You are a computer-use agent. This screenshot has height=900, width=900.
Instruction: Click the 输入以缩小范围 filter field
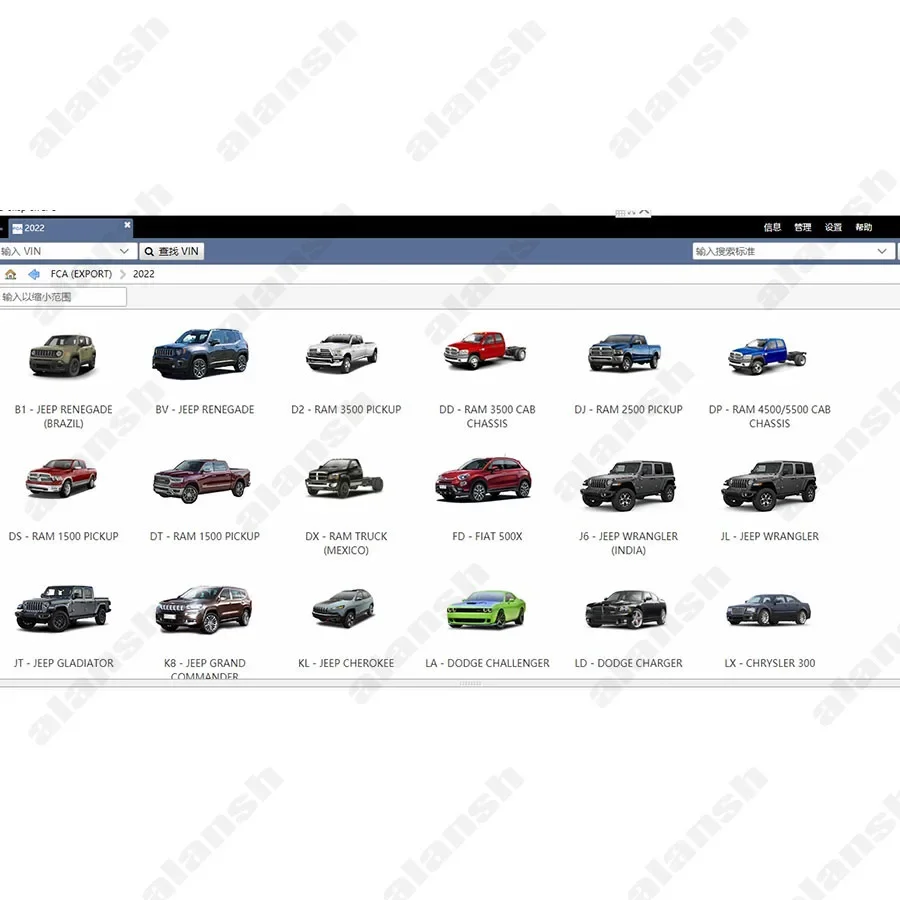click(62, 297)
